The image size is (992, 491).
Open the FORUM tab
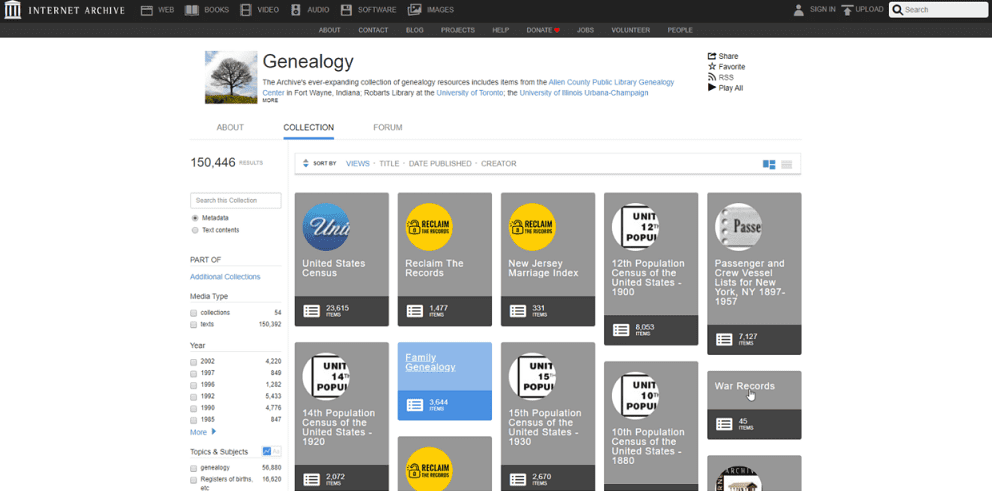pyautogui.click(x=388, y=127)
